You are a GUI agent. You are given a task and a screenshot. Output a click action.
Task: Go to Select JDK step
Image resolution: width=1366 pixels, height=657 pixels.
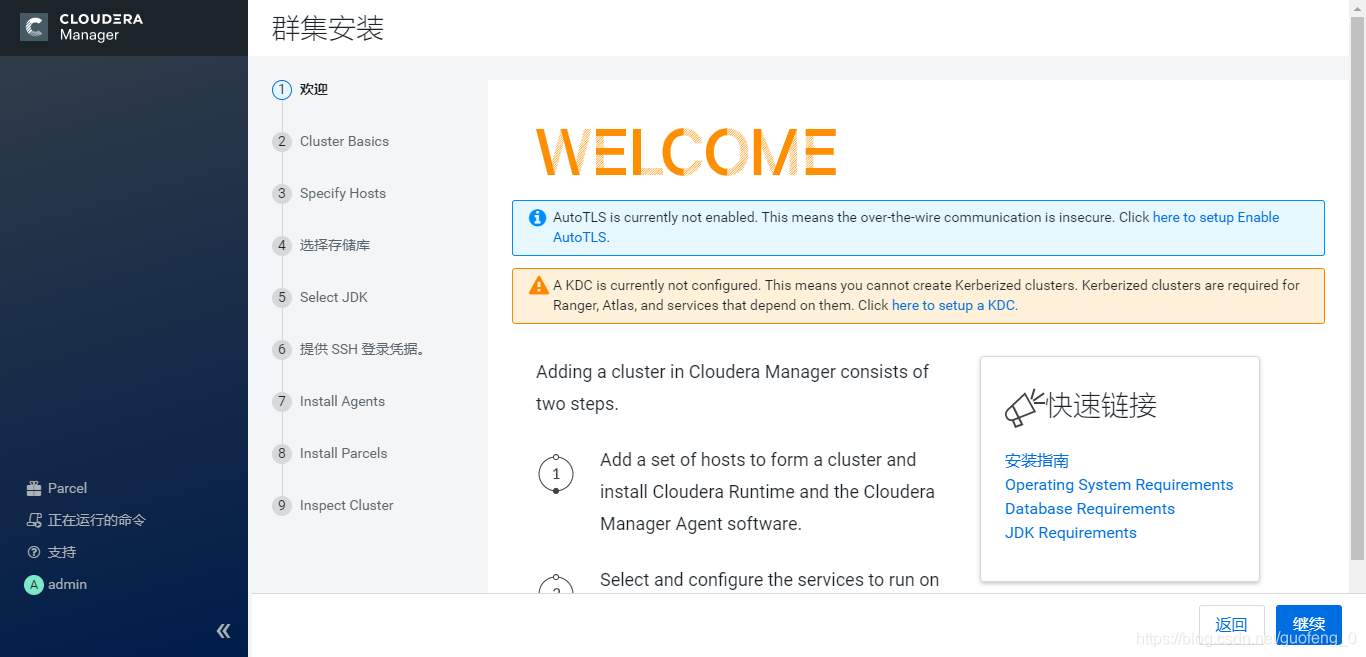point(334,297)
